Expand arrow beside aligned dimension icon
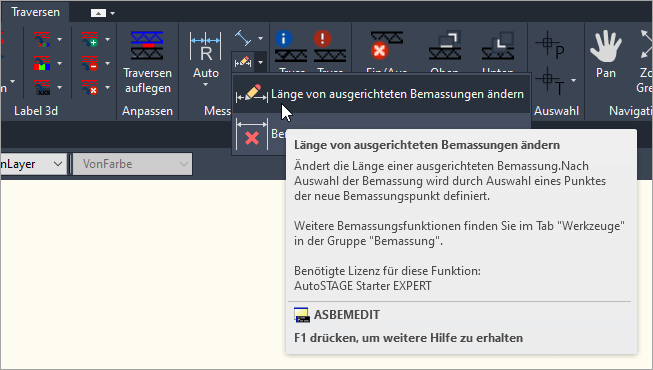The width and height of the screenshot is (653, 370). (x=260, y=38)
